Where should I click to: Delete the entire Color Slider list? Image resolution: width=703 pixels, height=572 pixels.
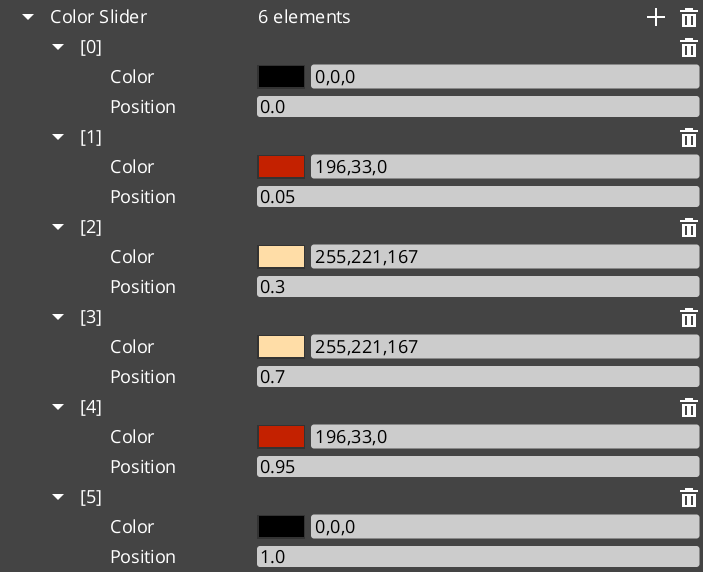[x=689, y=17]
